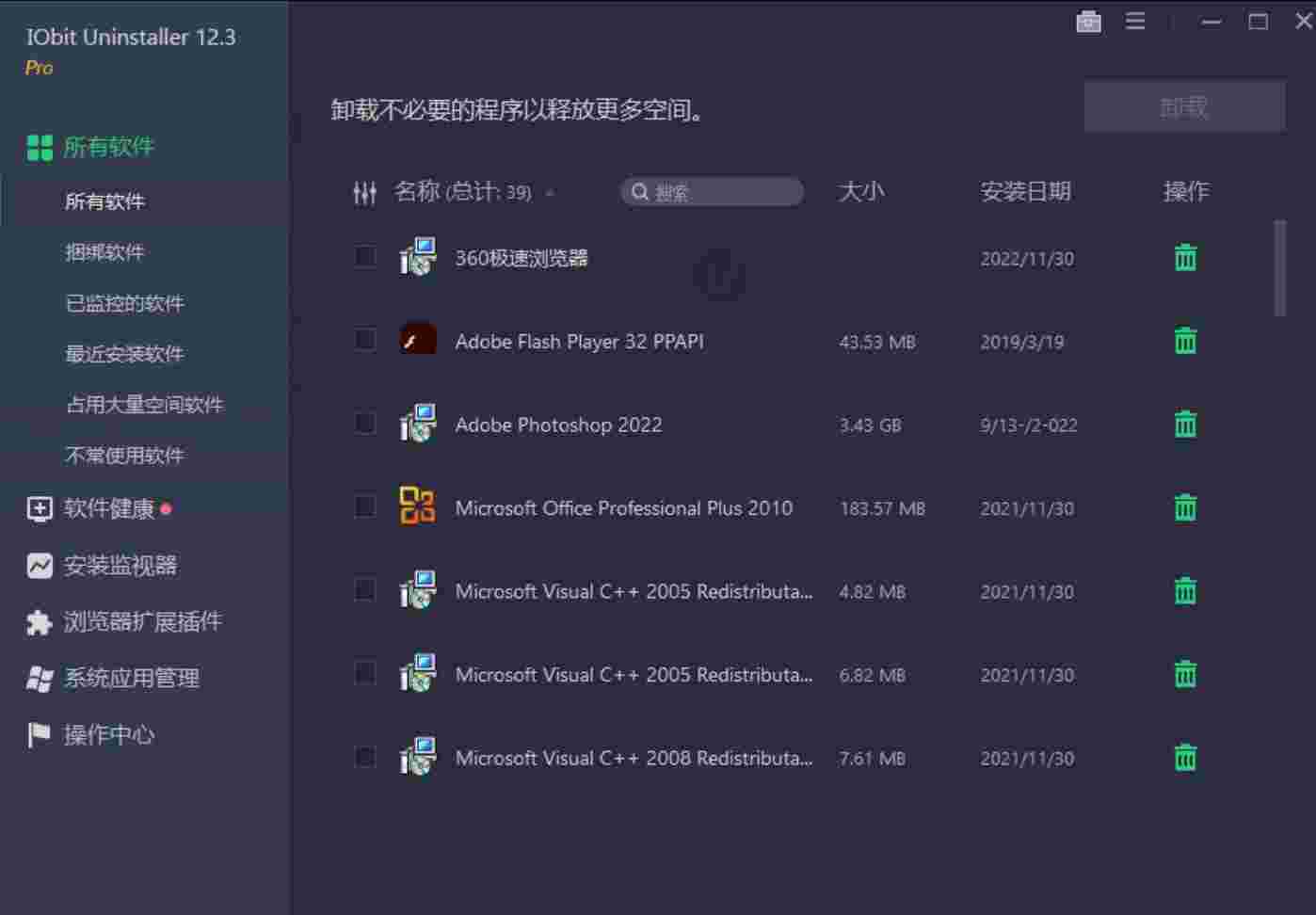The width and height of the screenshot is (1316, 915).
Task: Click the 卸载 uninstall button
Action: click(1184, 106)
